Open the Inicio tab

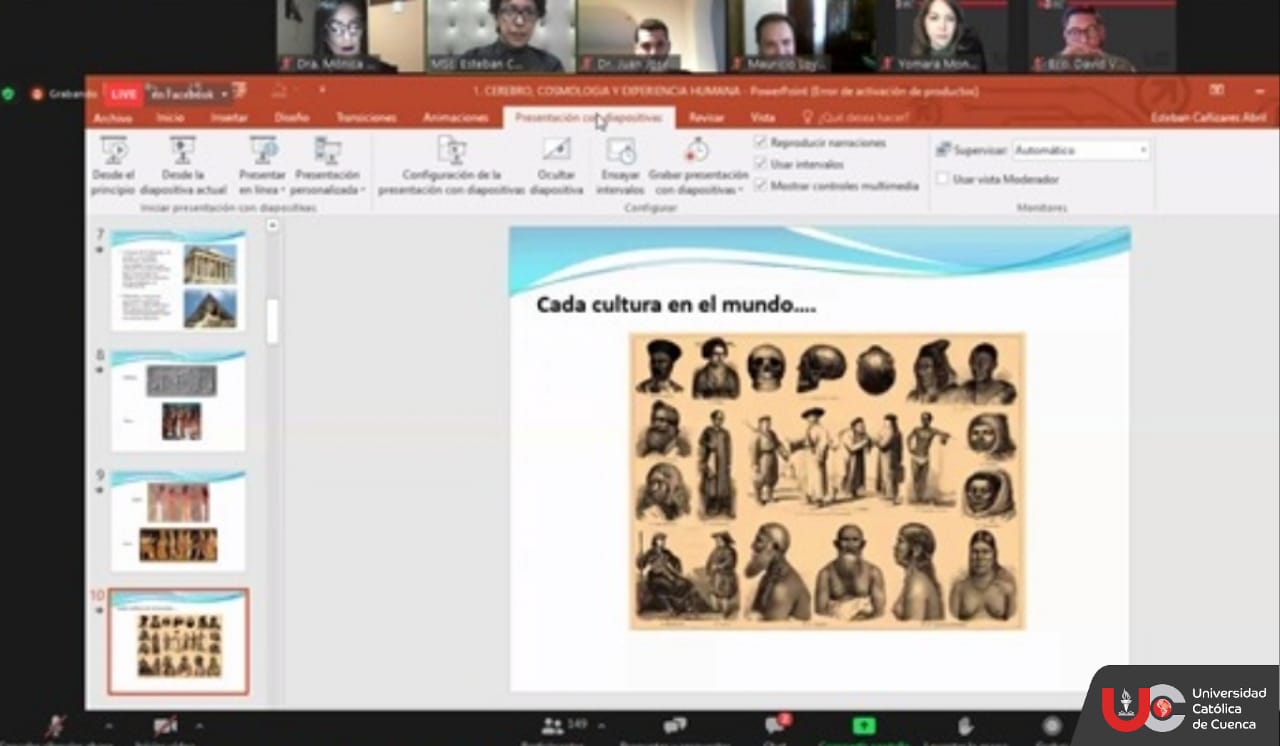(170, 118)
